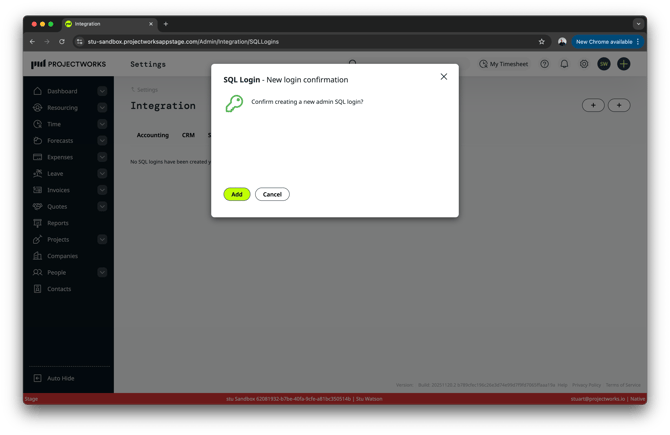This screenshot has width=670, height=435.
Task: Open Dashboard from the sidebar icon
Action: 38,91
